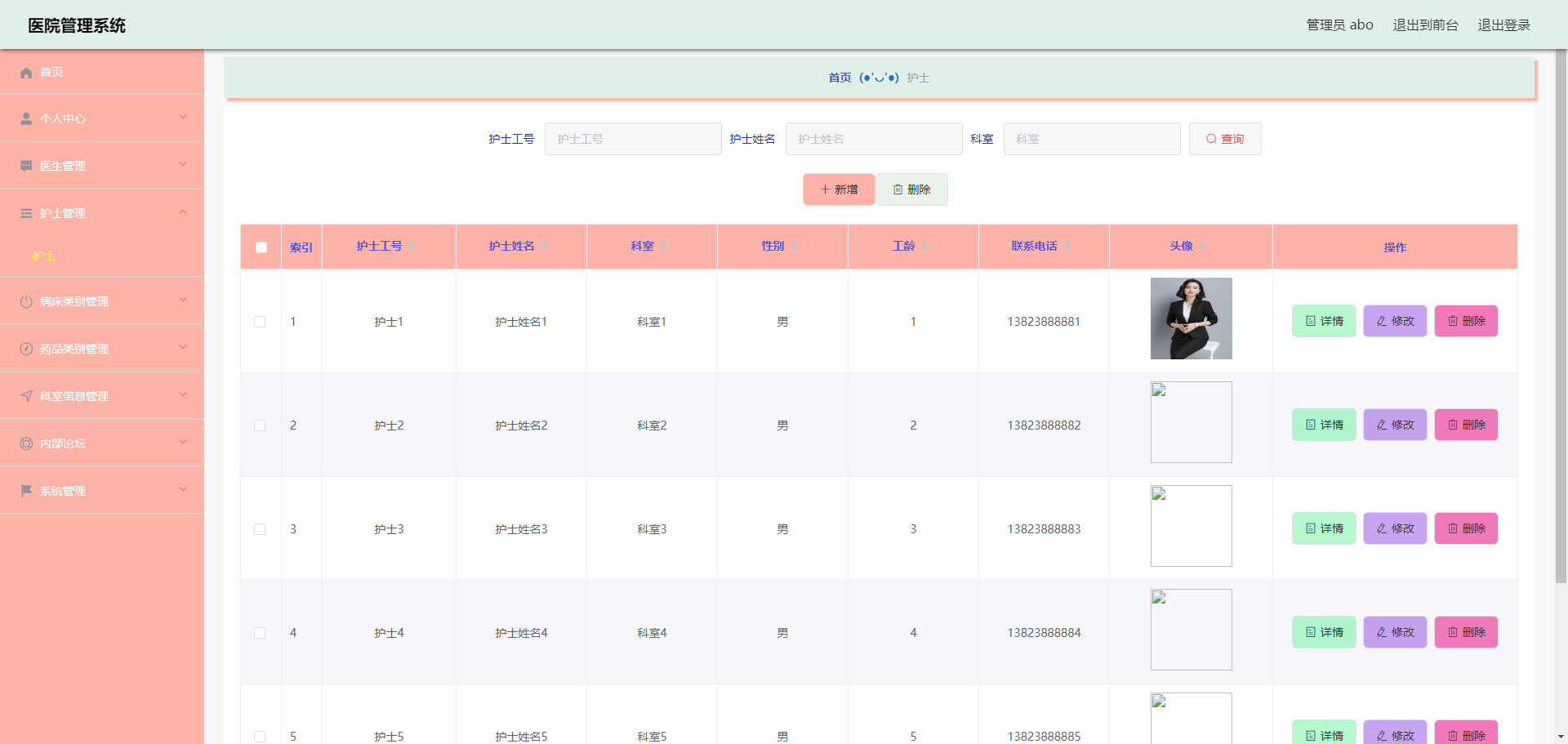Check the row for 护士4
Image resolution: width=1568 pixels, height=744 pixels.
[x=260, y=633]
